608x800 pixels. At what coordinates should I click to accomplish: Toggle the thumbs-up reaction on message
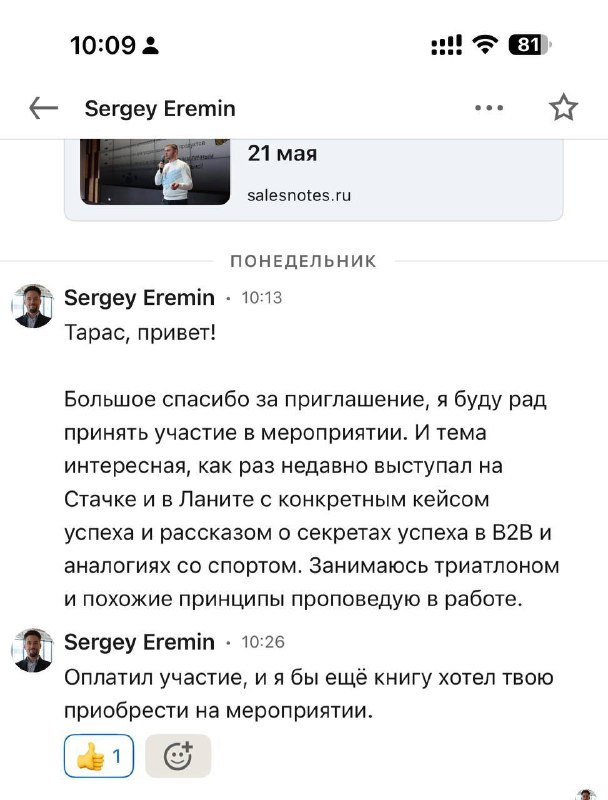99,756
